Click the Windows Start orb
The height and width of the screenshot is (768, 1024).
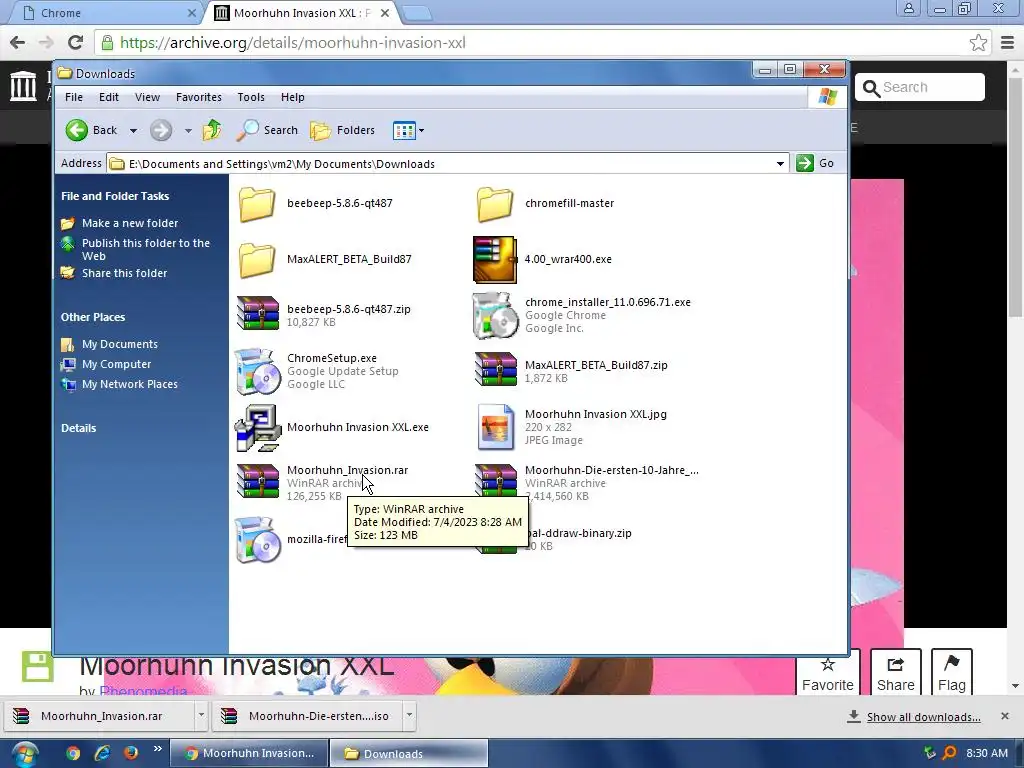coord(24,754)
